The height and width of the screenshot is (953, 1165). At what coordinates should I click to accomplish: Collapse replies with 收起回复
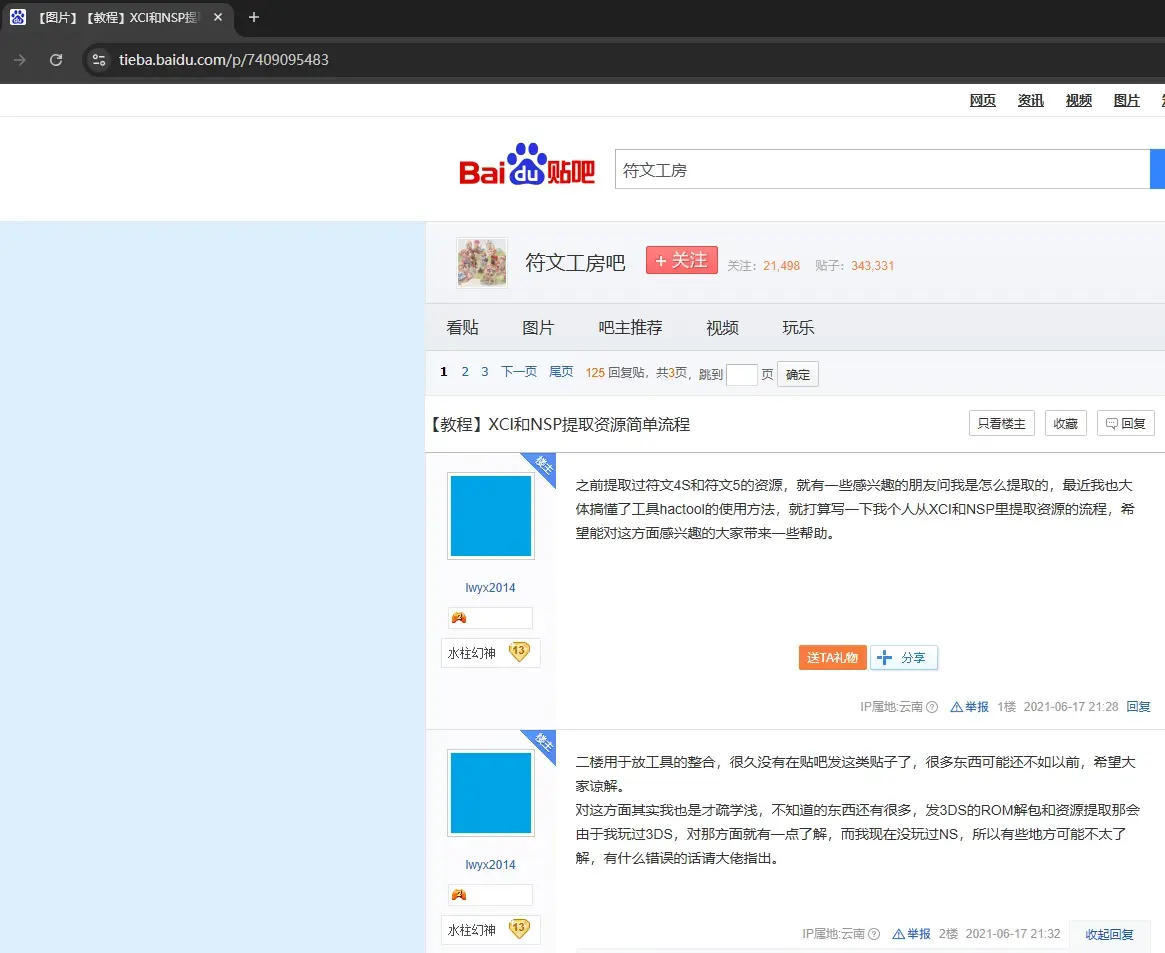click(1109, 934)
